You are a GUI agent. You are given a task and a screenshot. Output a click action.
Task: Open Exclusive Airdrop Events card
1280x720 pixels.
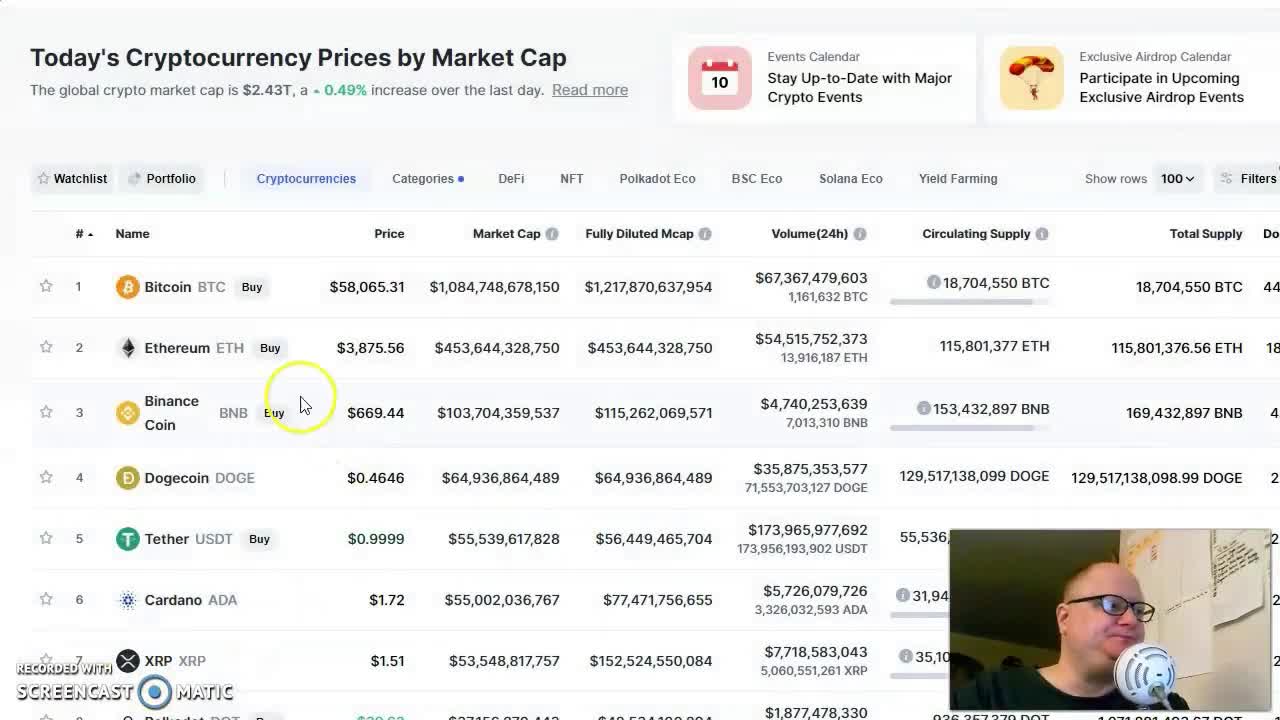click(x=1134, y=77)
